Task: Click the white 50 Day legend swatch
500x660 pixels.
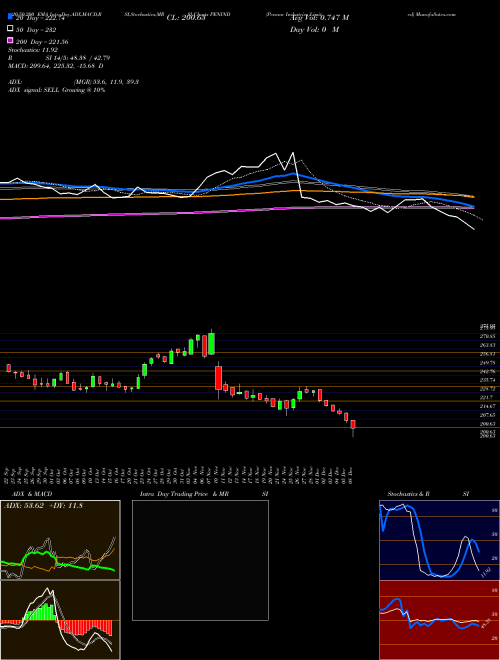Action: point(10,29)
